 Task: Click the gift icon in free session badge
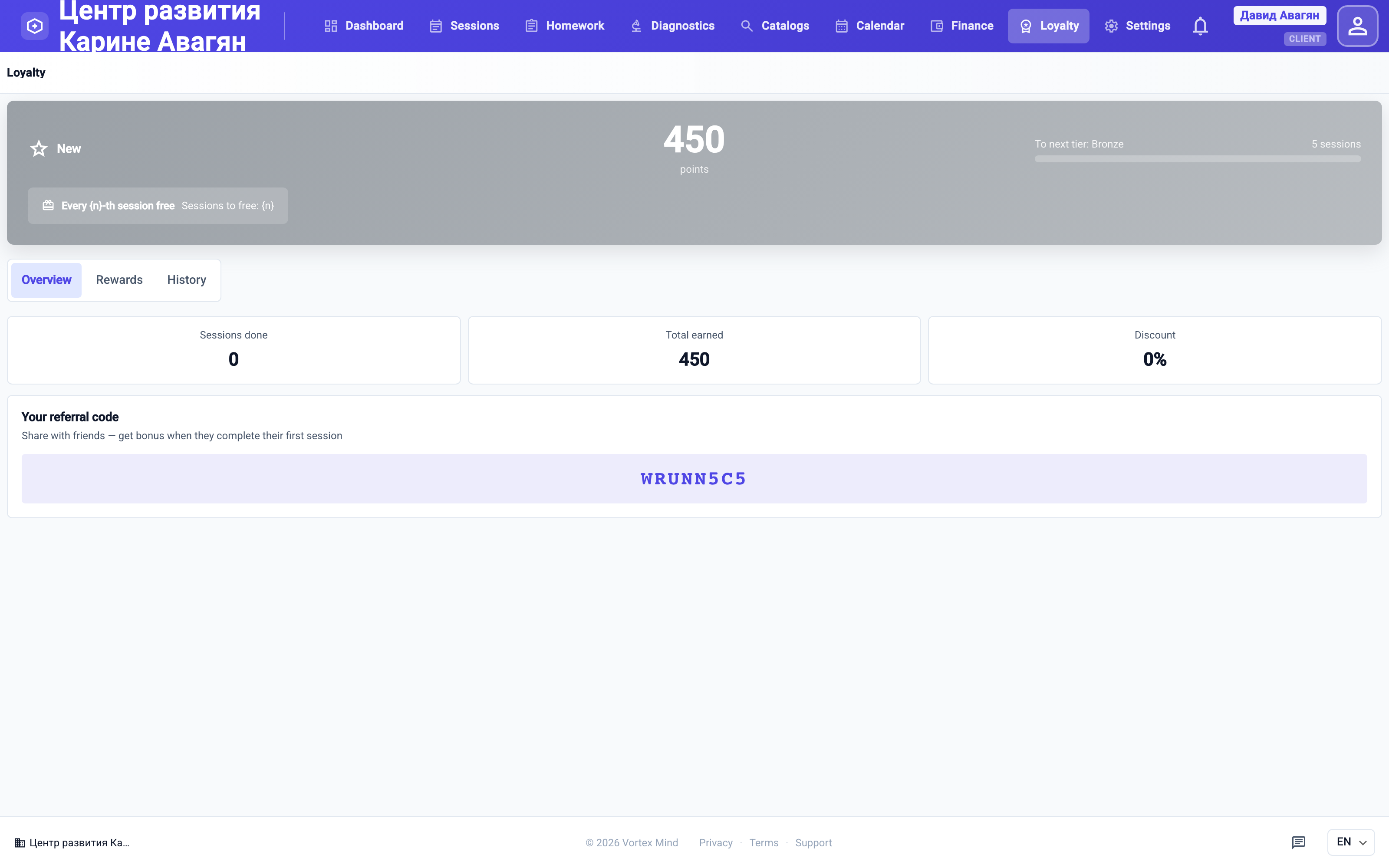pos(48,206)
